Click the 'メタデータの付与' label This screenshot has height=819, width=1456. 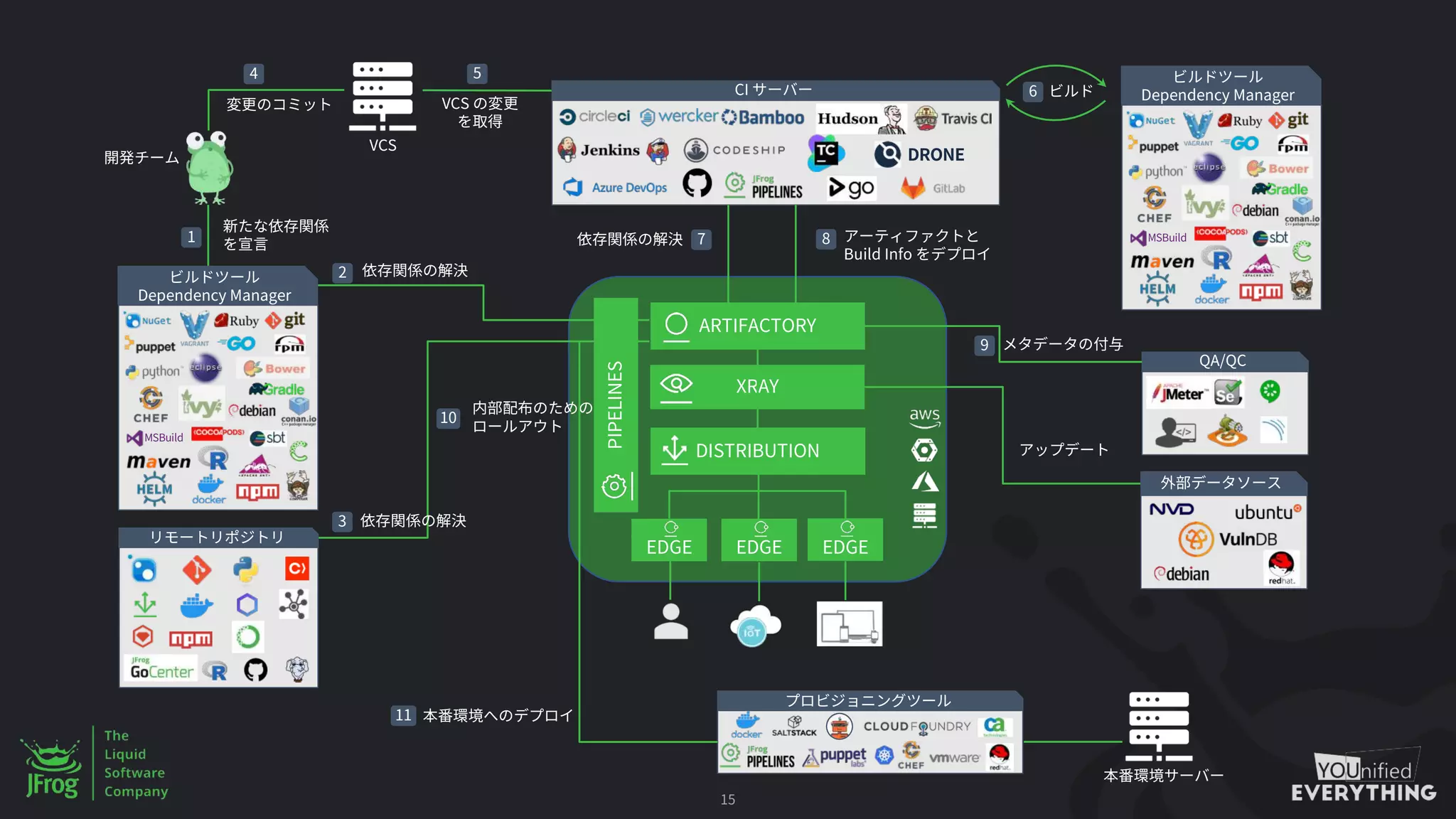coord(1064,344)
